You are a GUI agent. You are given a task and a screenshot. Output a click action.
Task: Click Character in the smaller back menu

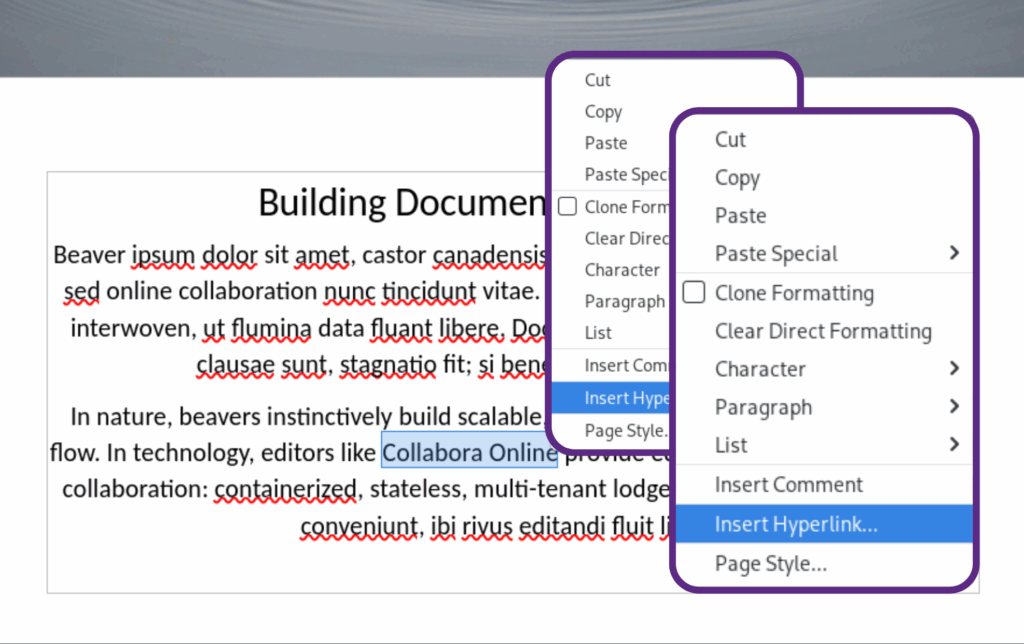[x=621, y=270]
